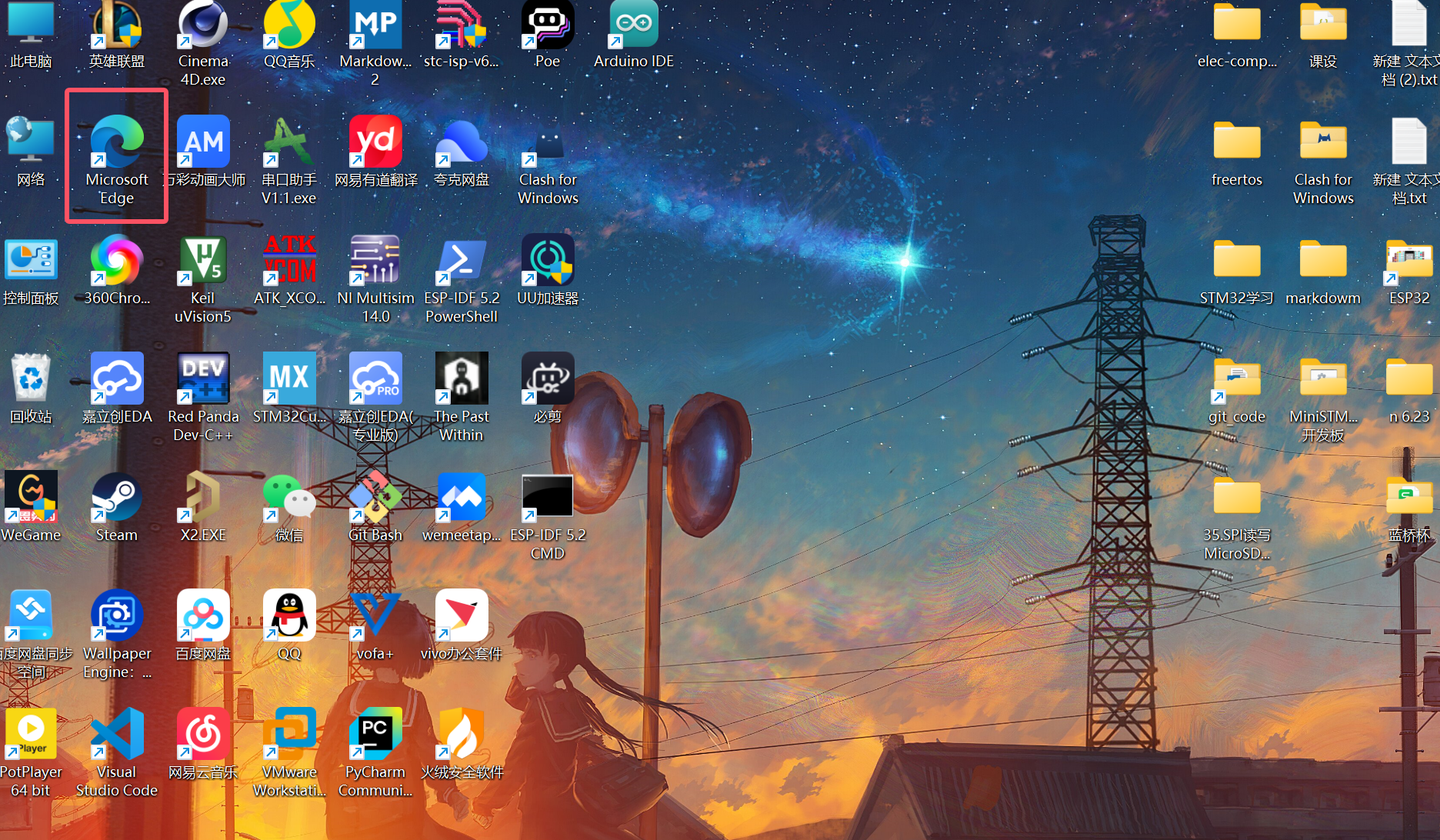Click the vivo办公套件 icon
The width and height of the screenshot is (1440, 840).
coord(461,615)
